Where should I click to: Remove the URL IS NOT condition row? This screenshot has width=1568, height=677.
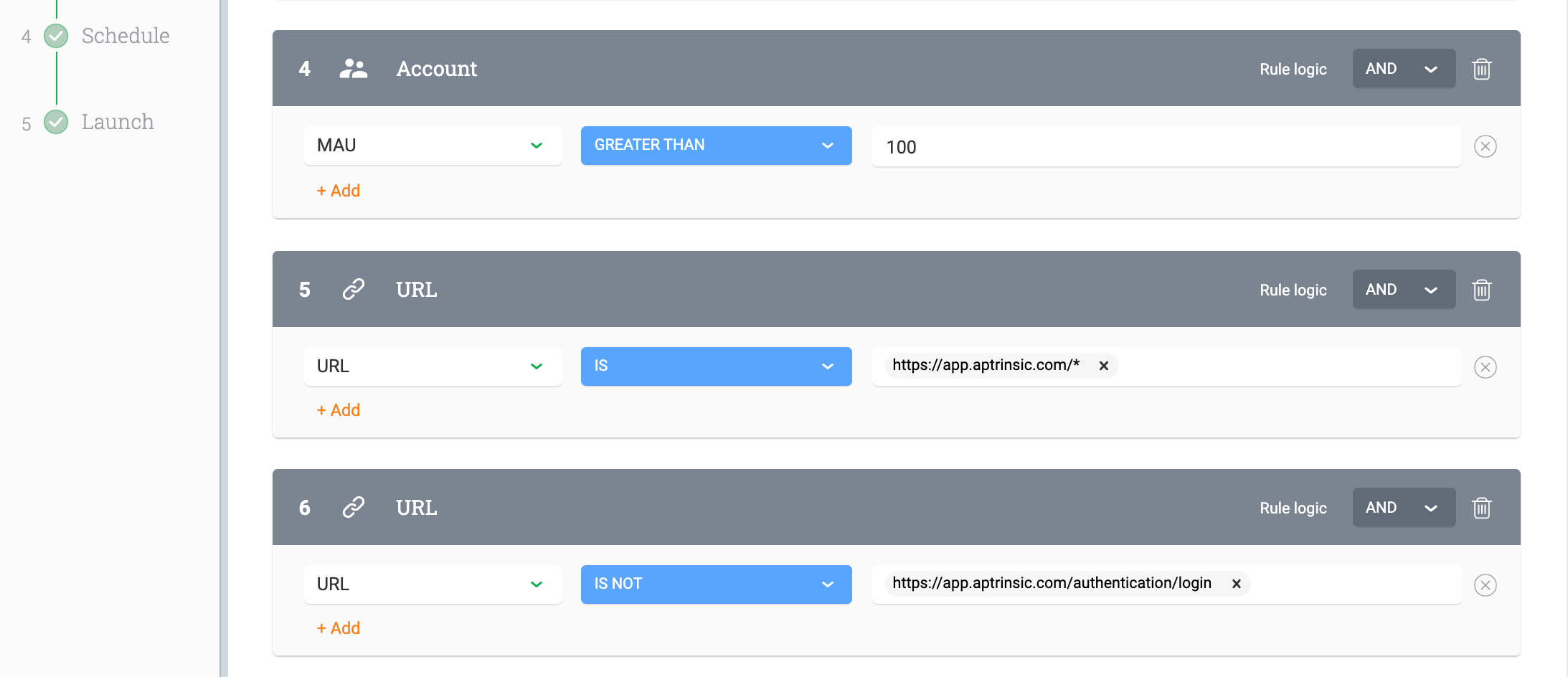click(x=1485, y=585)
